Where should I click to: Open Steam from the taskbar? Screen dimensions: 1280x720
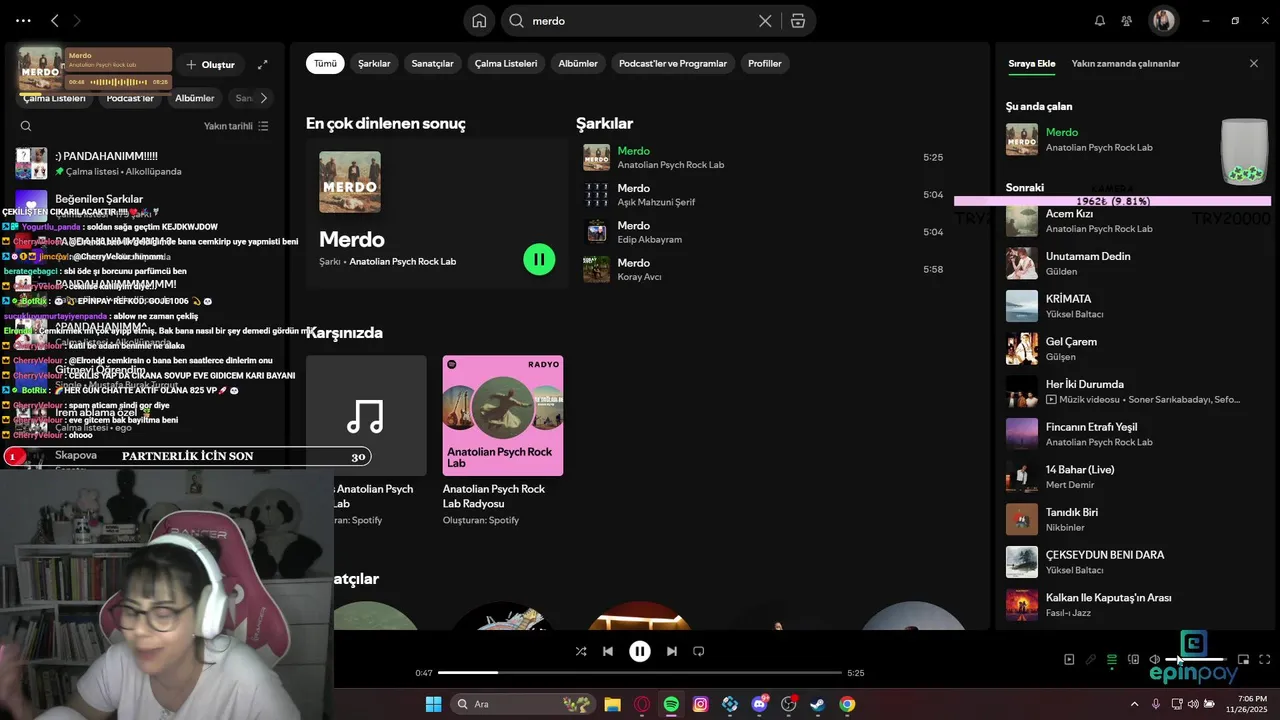(x=817, y=704)
